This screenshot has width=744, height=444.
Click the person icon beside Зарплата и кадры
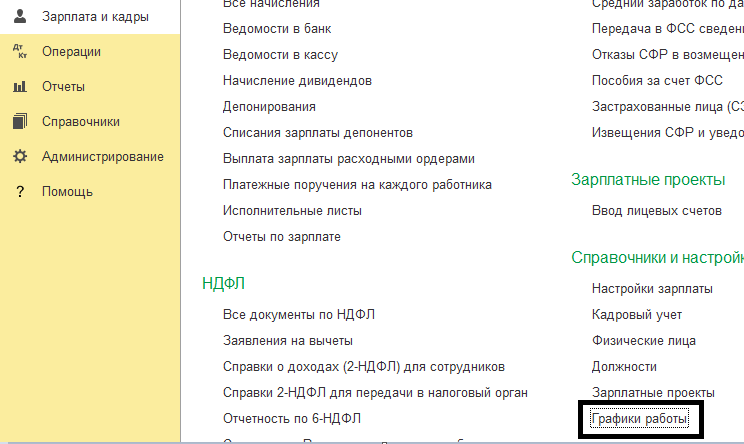point(20,16)
